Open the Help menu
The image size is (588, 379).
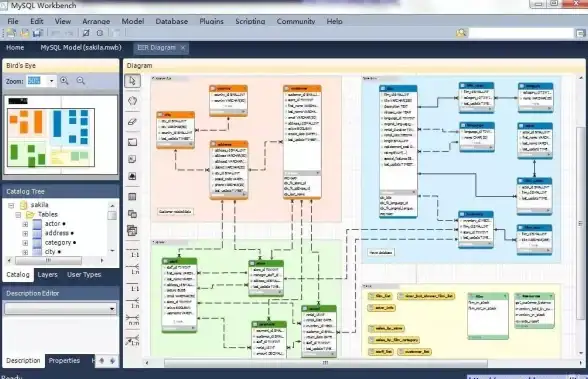coord(334,21)
